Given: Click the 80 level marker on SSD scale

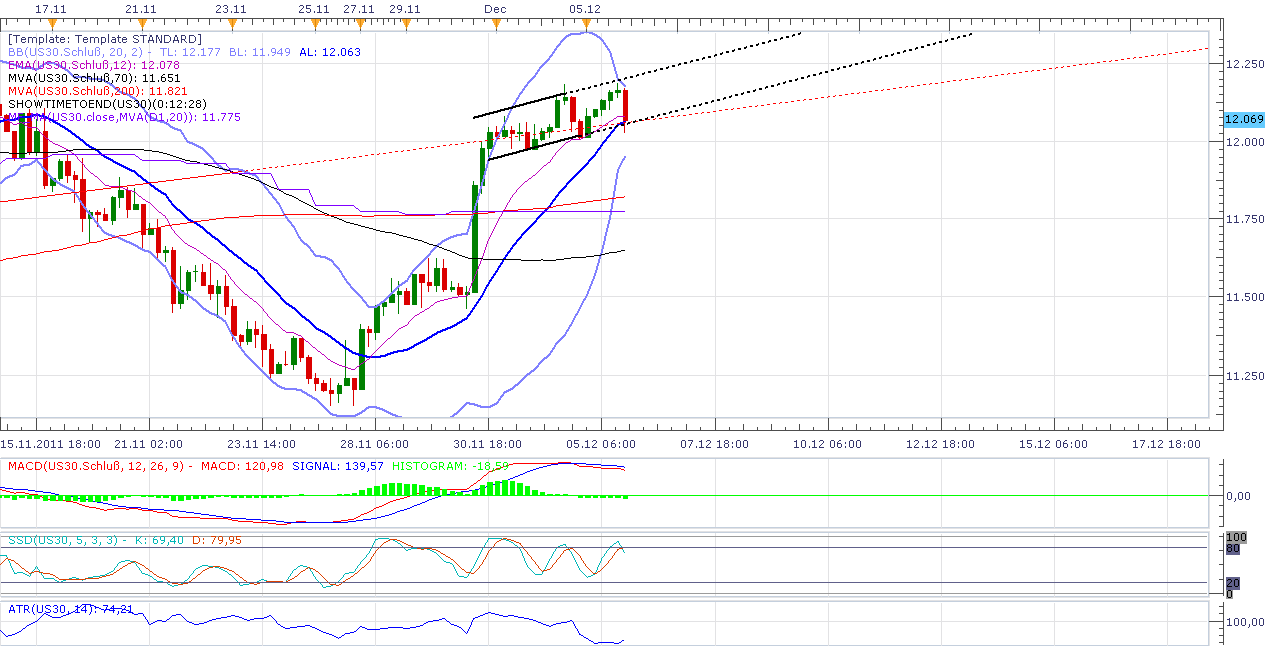Looking at the screenshot, I should pos(1233,547).
